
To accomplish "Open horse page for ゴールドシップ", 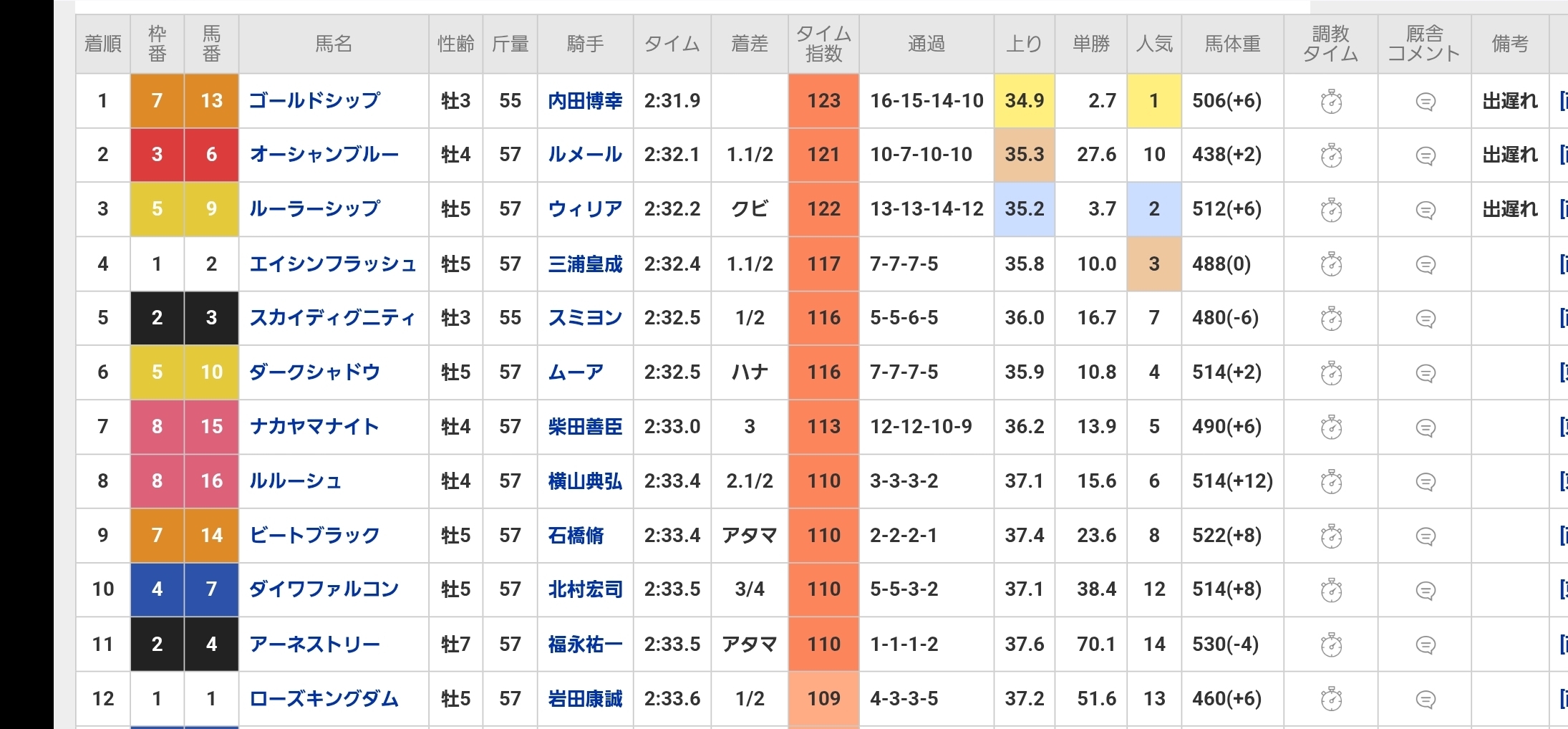I will pos(314,100).
